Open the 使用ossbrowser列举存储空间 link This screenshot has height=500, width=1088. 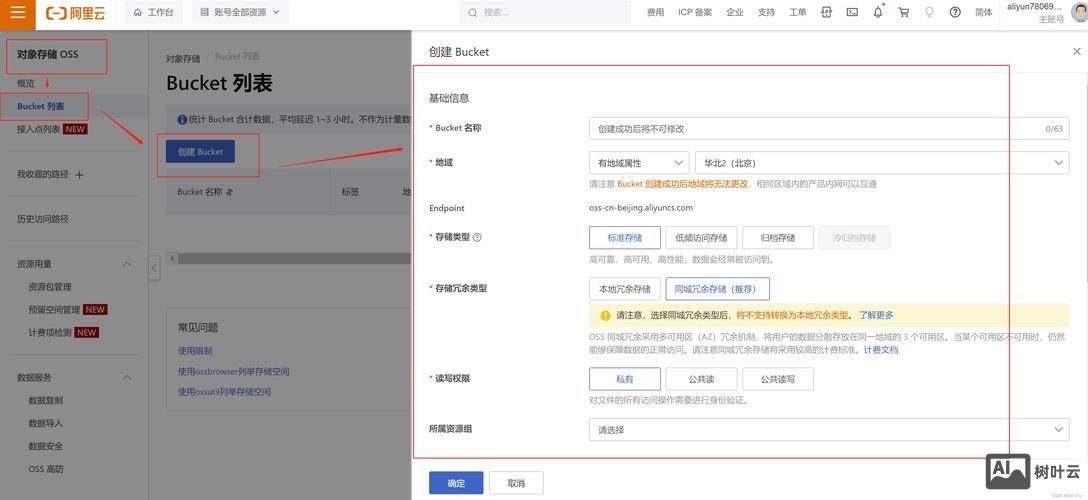point(234,372)
